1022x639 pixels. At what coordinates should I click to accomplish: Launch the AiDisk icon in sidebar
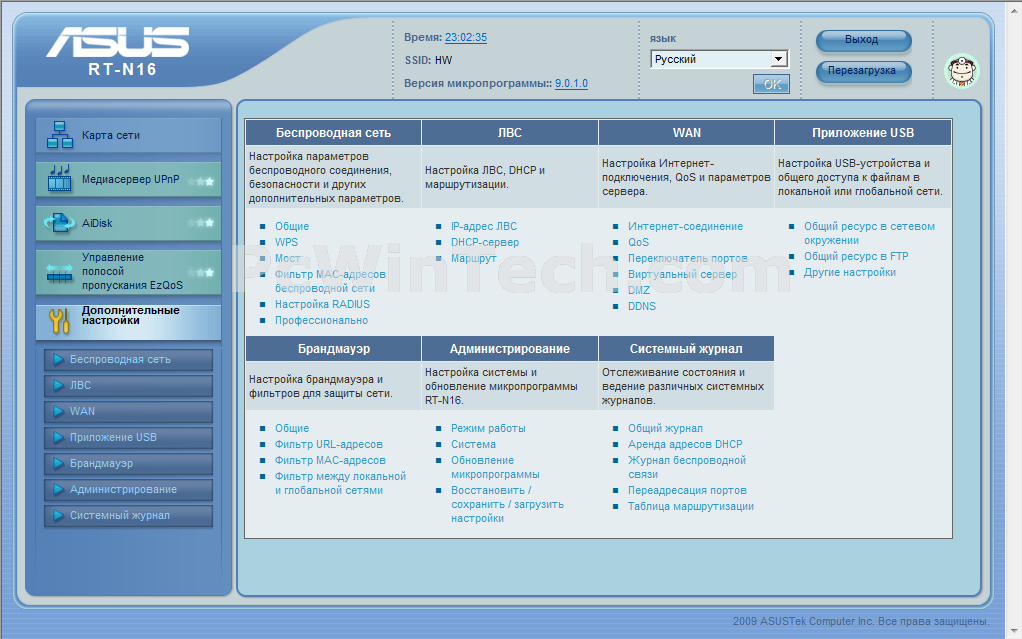pos(59,223)
